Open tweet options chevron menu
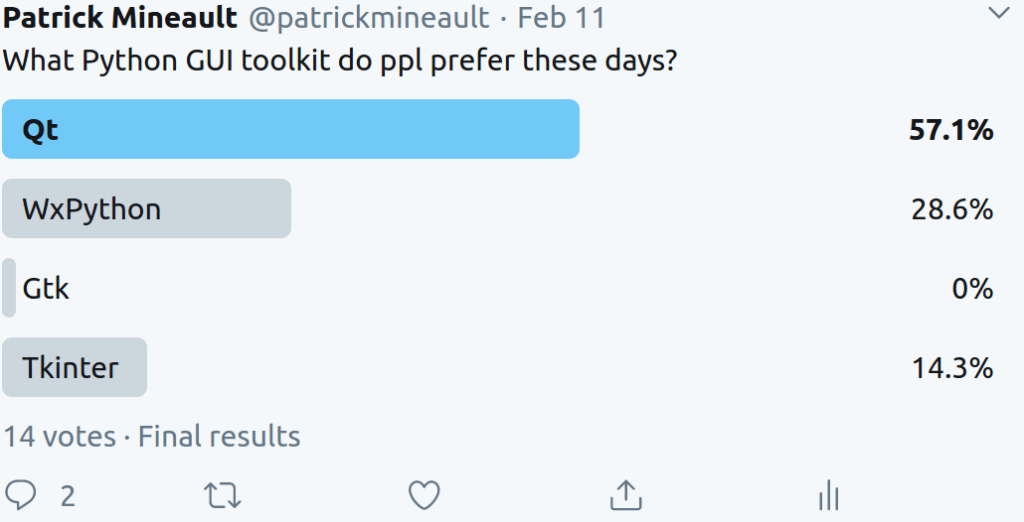The image size is (1024, 522). [x=999, y=14]
